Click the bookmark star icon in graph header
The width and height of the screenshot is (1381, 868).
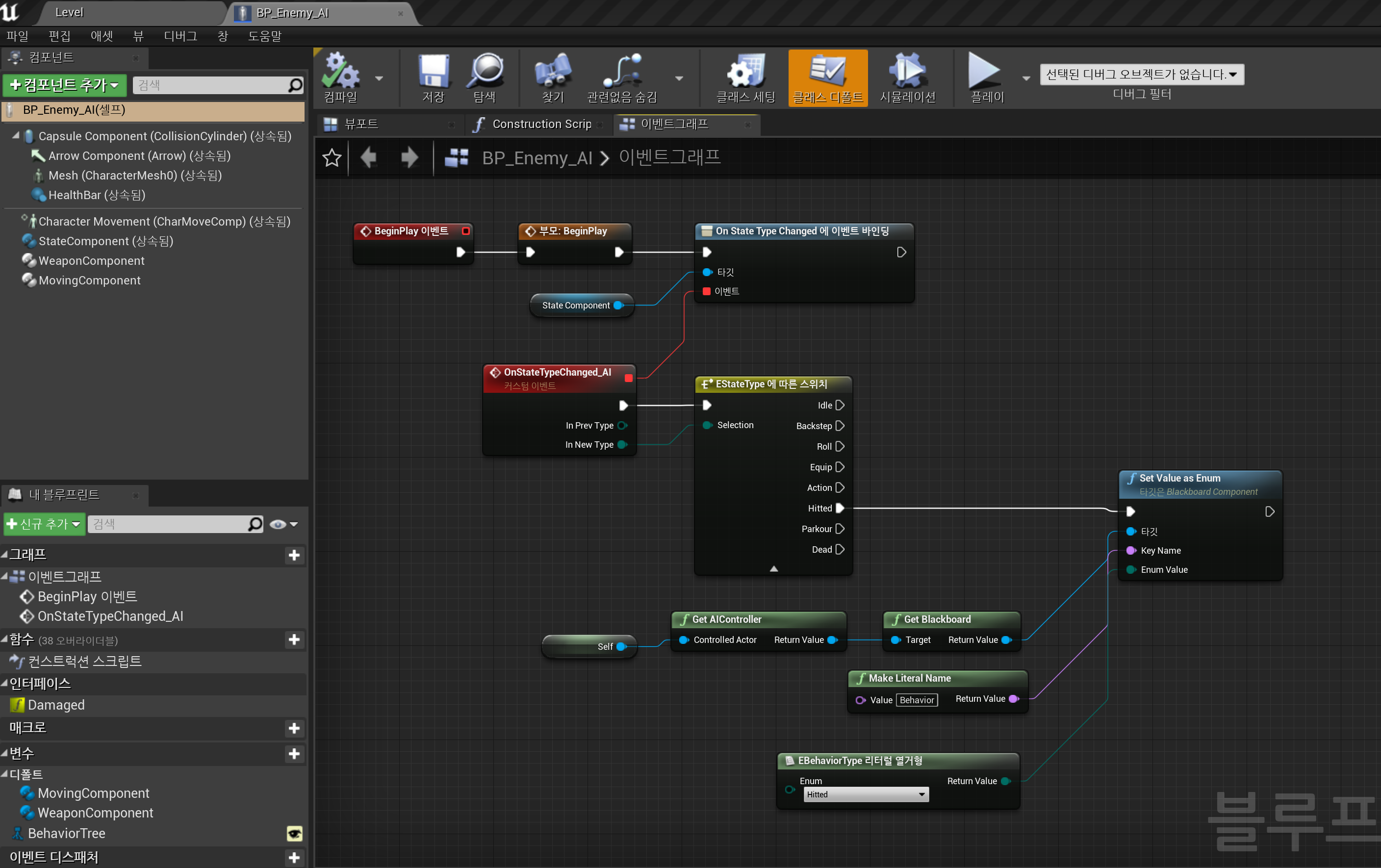[332, 157]
